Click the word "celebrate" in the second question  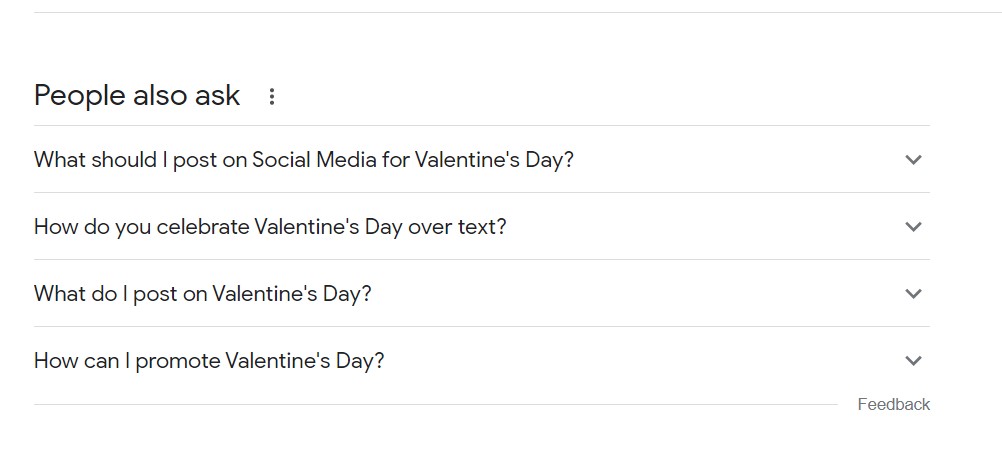[x=203, y=227]
